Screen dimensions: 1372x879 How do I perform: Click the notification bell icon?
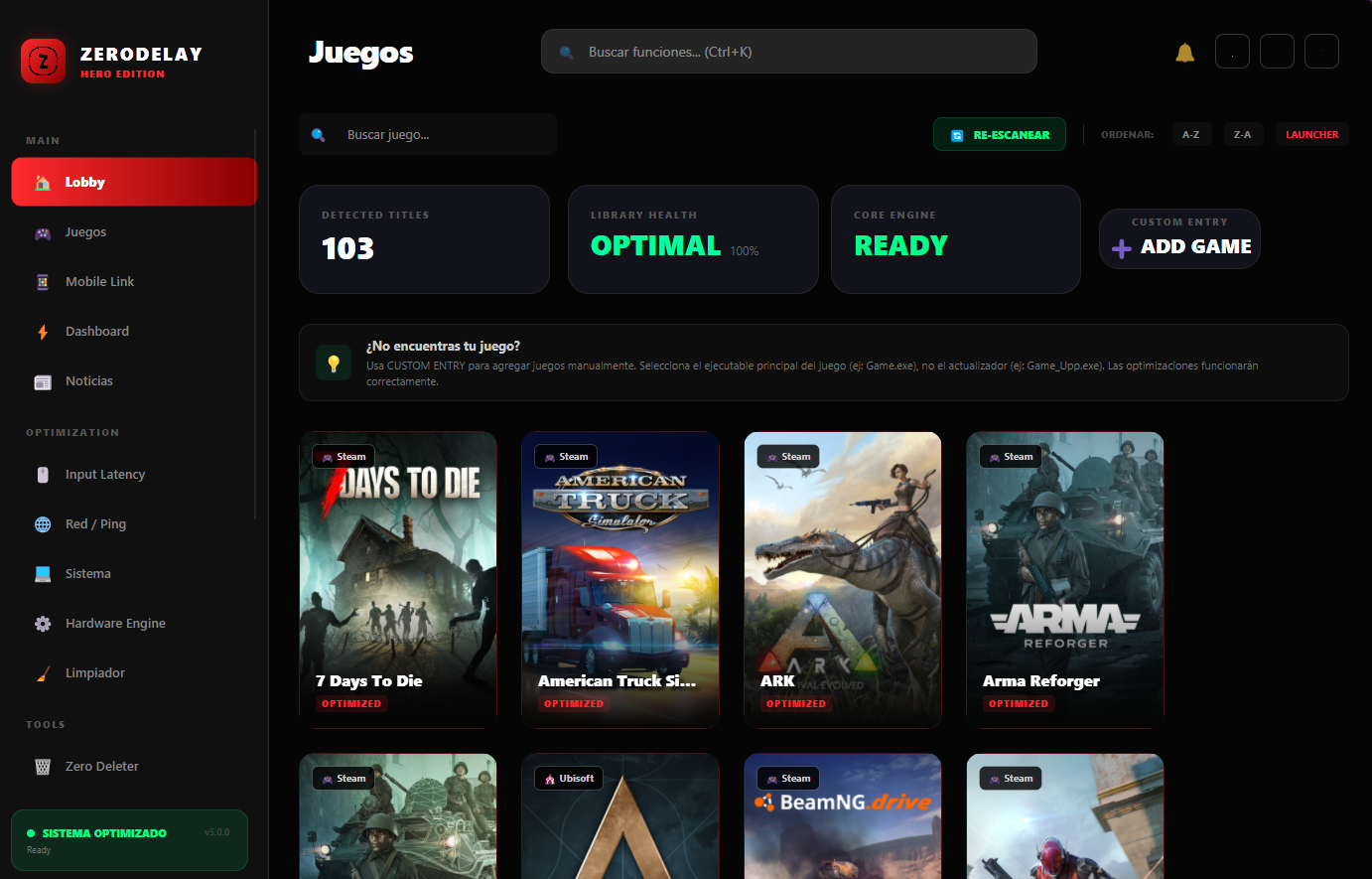coord(1185,53)
